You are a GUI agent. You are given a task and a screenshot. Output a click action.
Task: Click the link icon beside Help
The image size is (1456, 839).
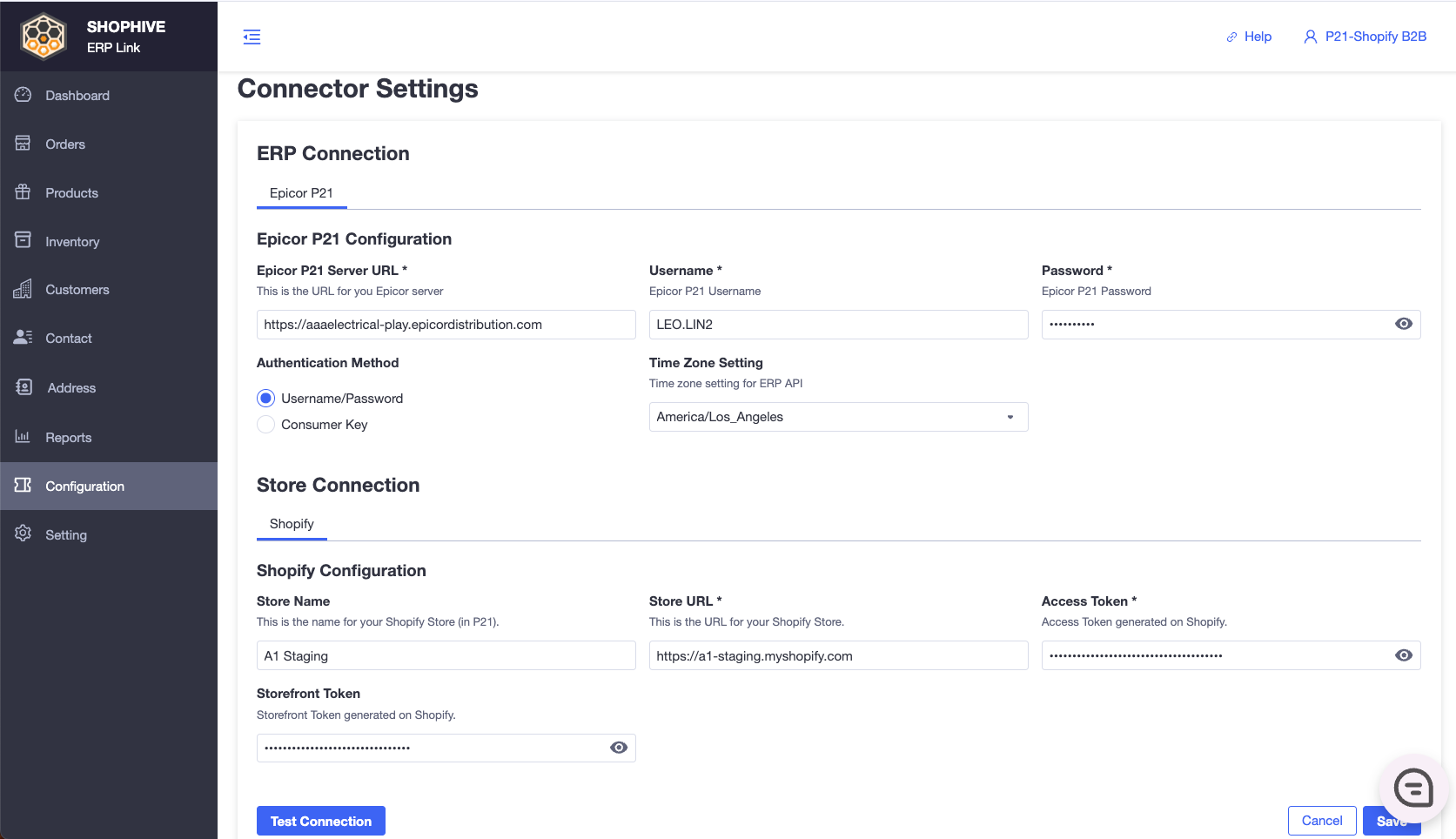1231,37
